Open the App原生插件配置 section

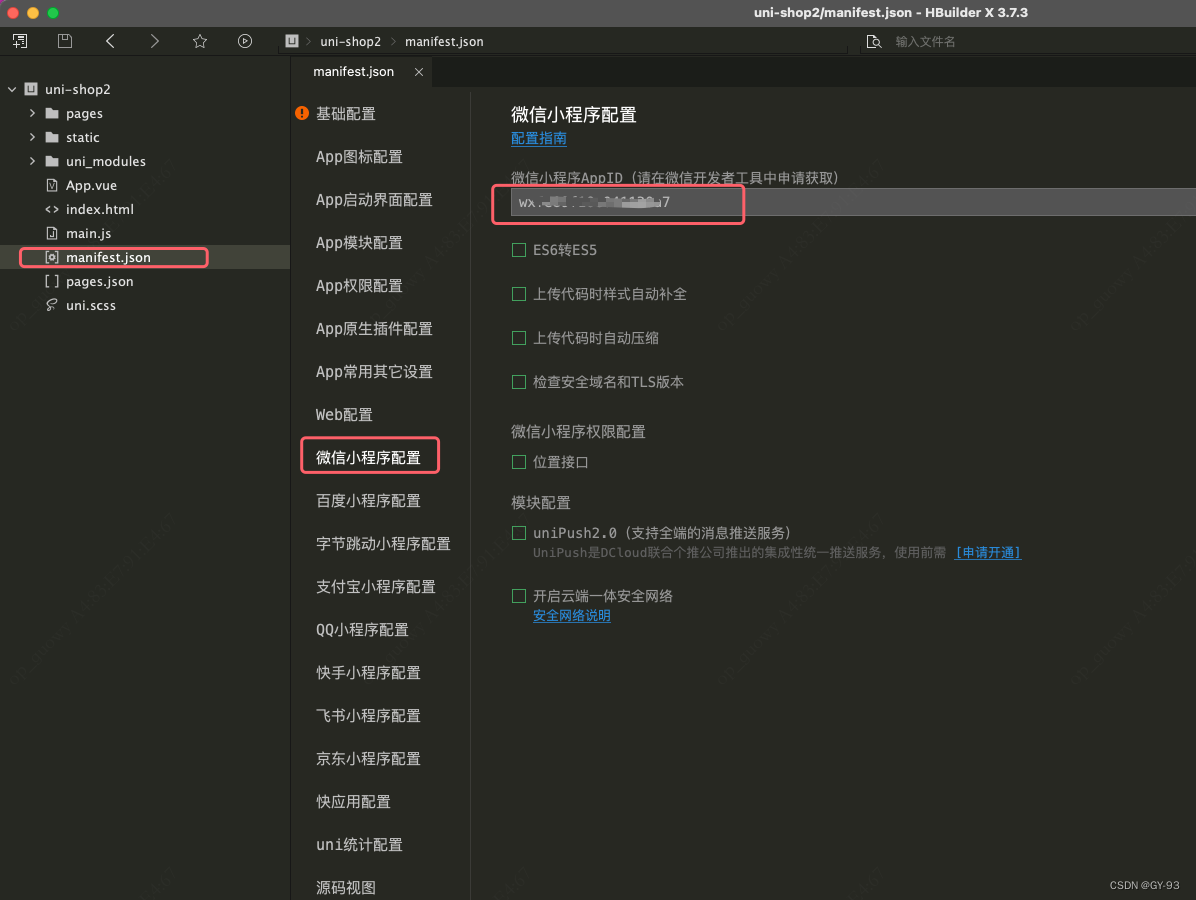pos(375,329)
